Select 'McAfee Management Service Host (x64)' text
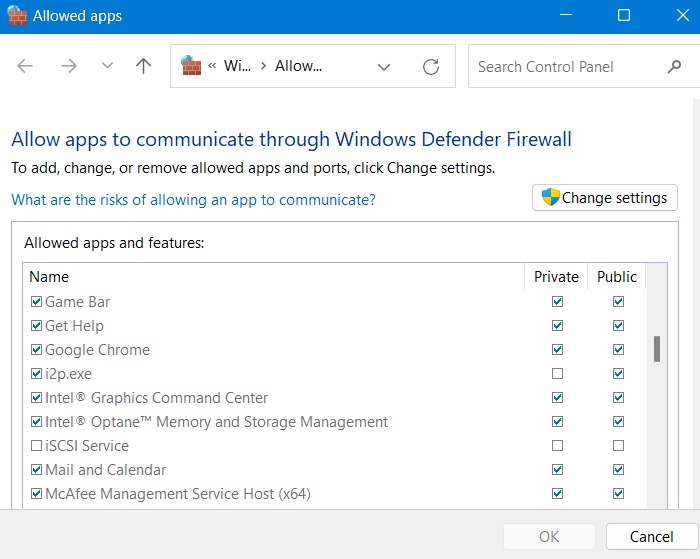Viewport: 700px width, 559px height. pos(178,494)
